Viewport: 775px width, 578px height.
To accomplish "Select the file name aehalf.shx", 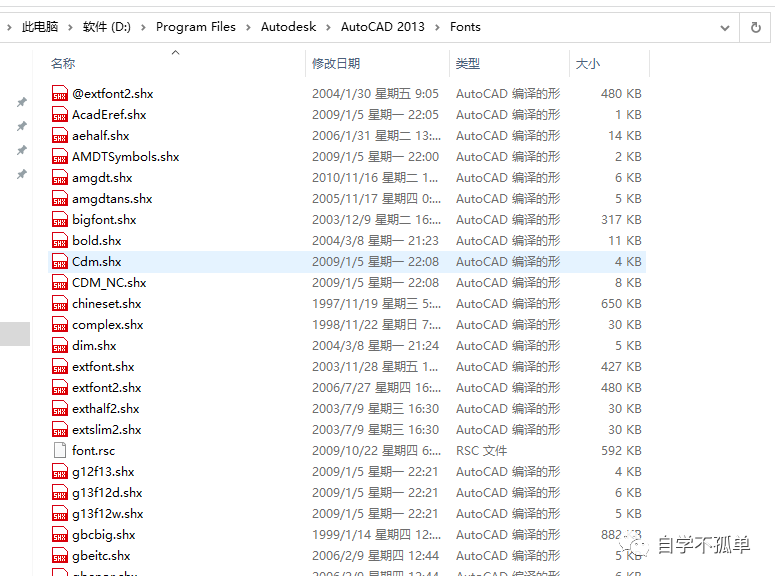I will tap(101, 135).
